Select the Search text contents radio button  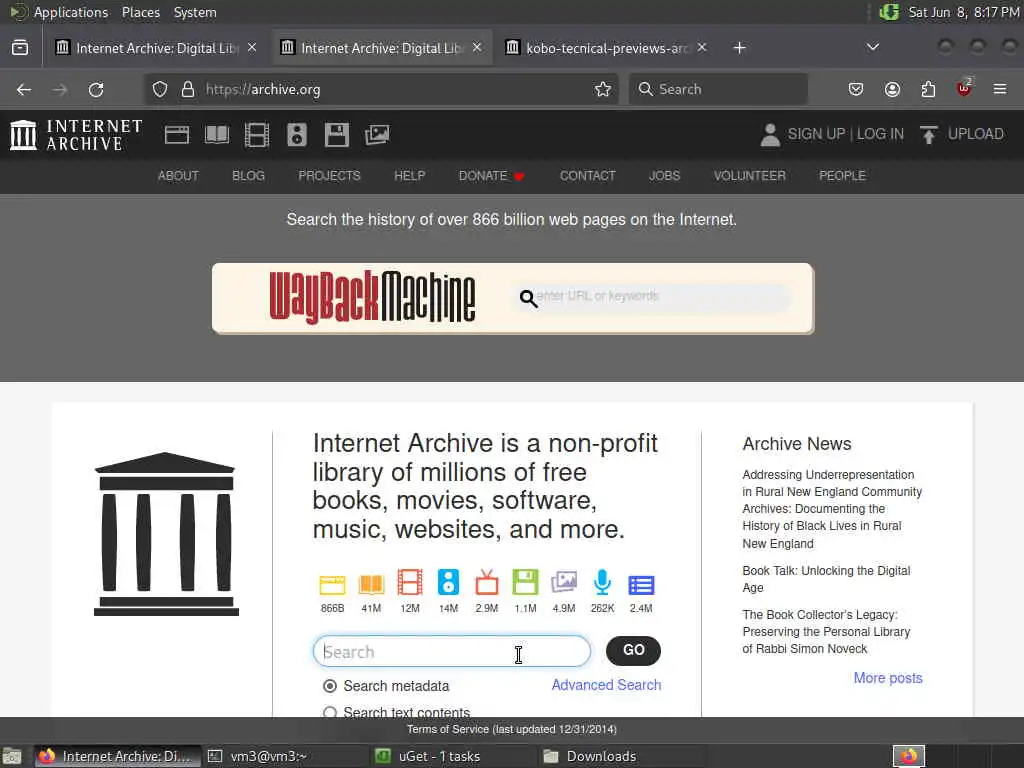tap(330, 712)
